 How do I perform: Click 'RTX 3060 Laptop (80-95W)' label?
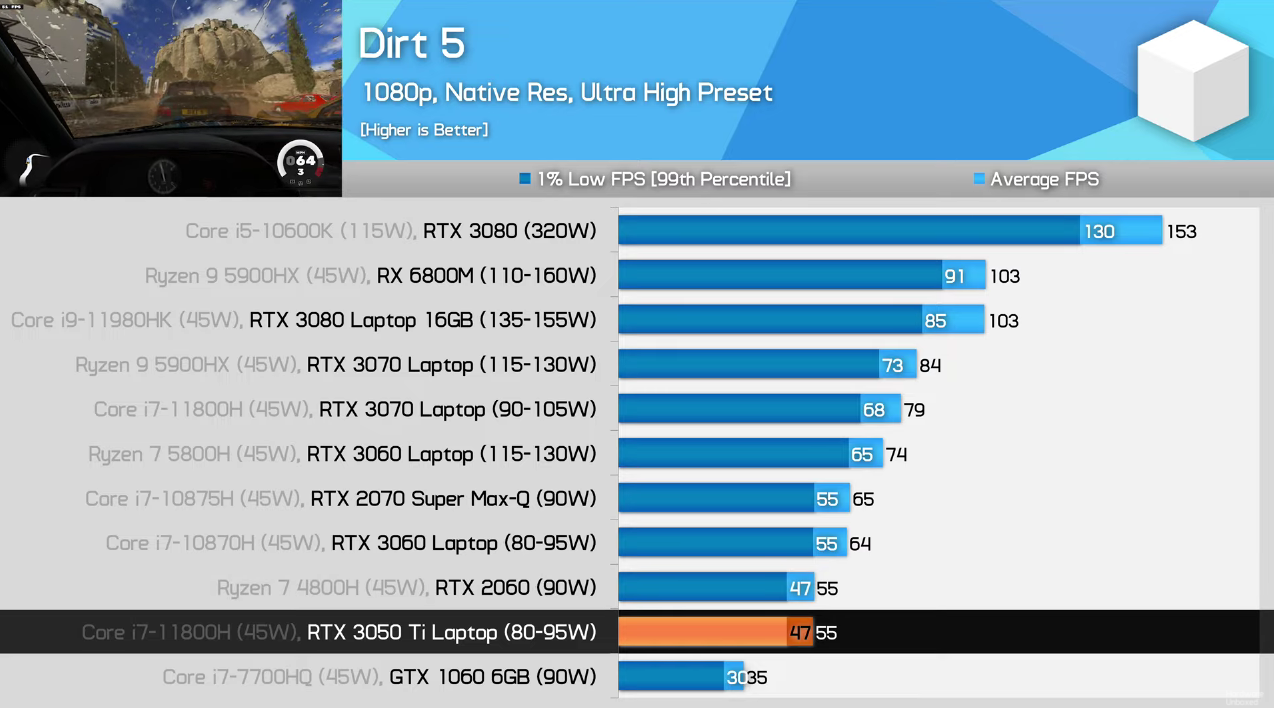pos(464,543)
